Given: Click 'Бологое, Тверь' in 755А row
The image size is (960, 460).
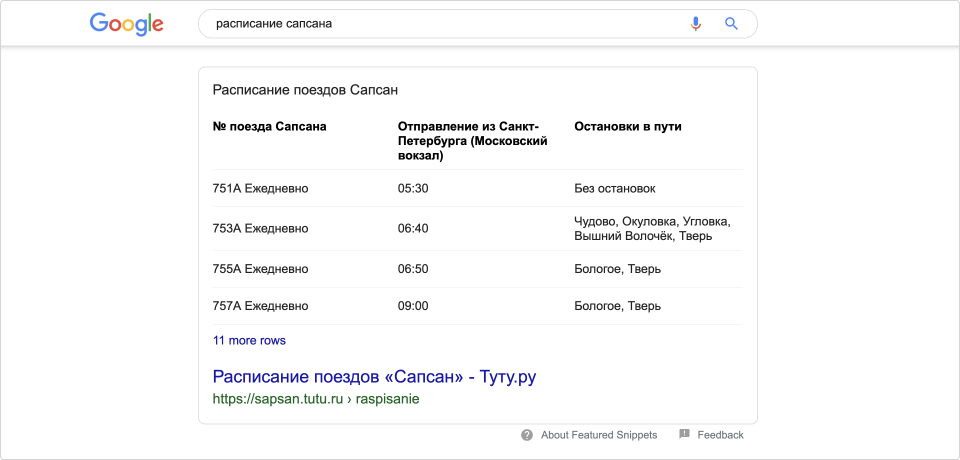Looking at the screenshot, I should [617, 269].
